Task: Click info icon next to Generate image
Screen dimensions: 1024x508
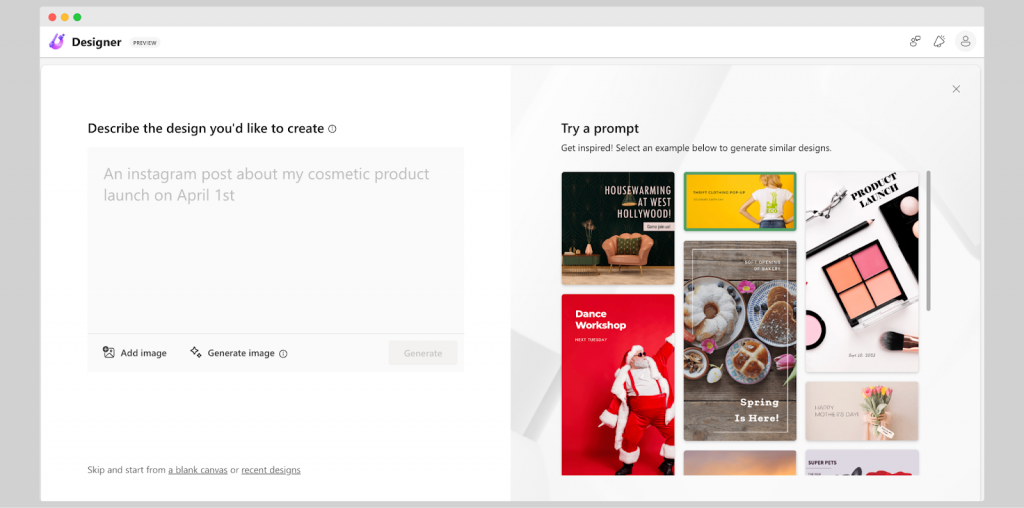Action: pos(283,353)
